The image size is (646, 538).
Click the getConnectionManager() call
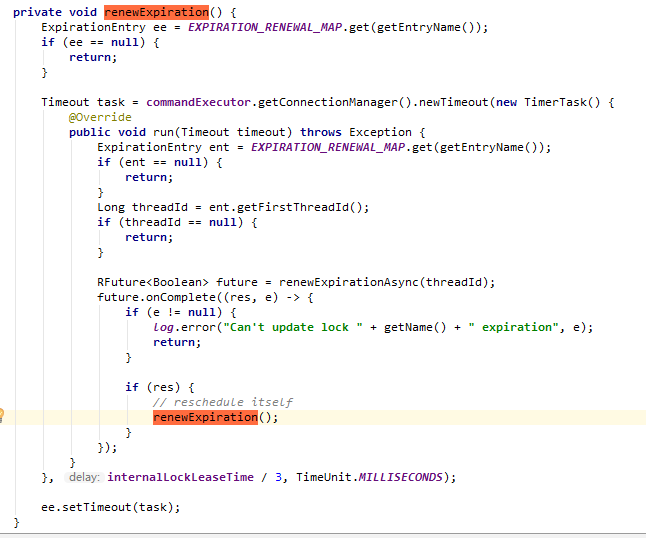click(335, 102)
